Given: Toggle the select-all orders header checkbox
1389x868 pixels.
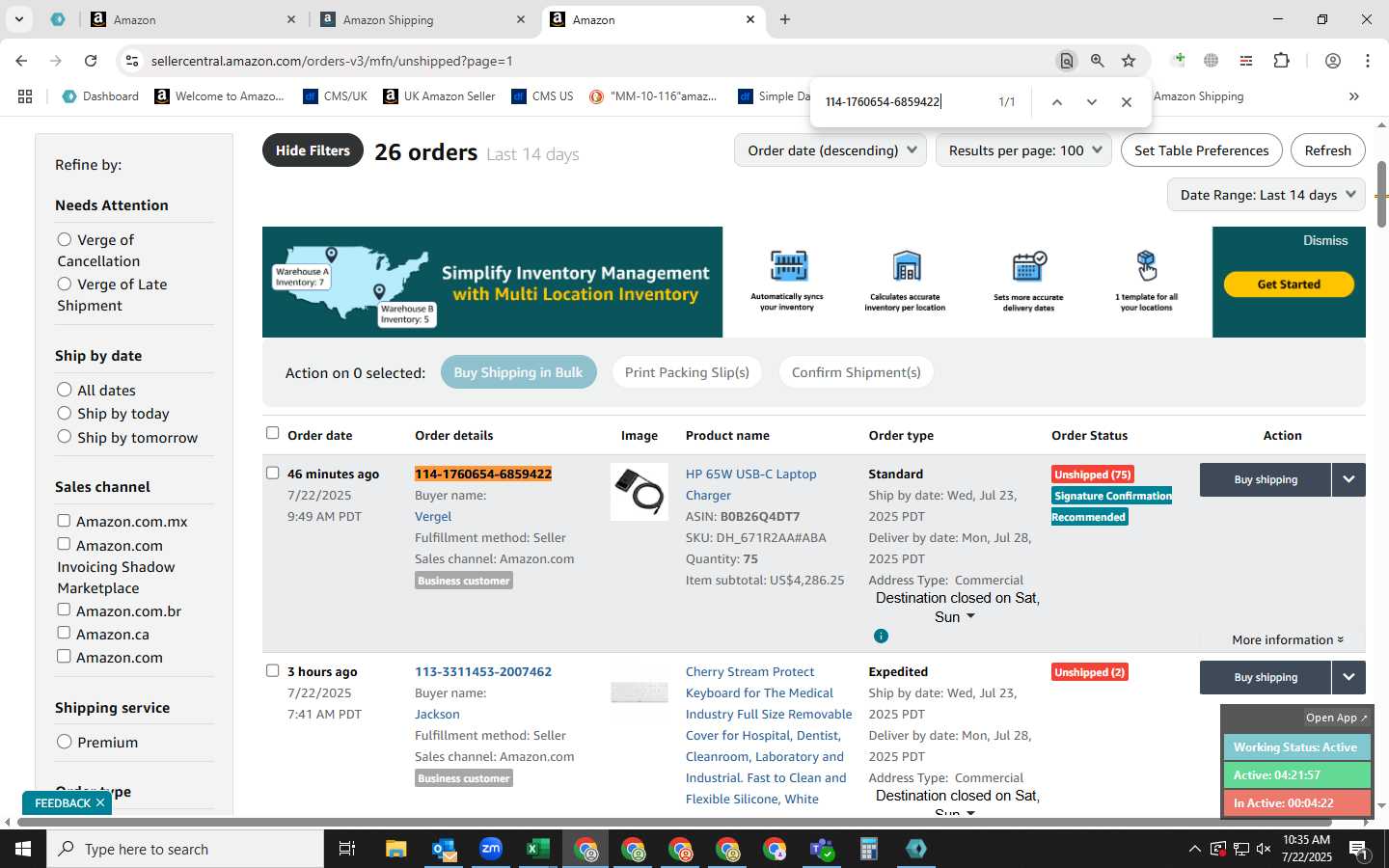Looking at the screenshot, I should (272, 433).
